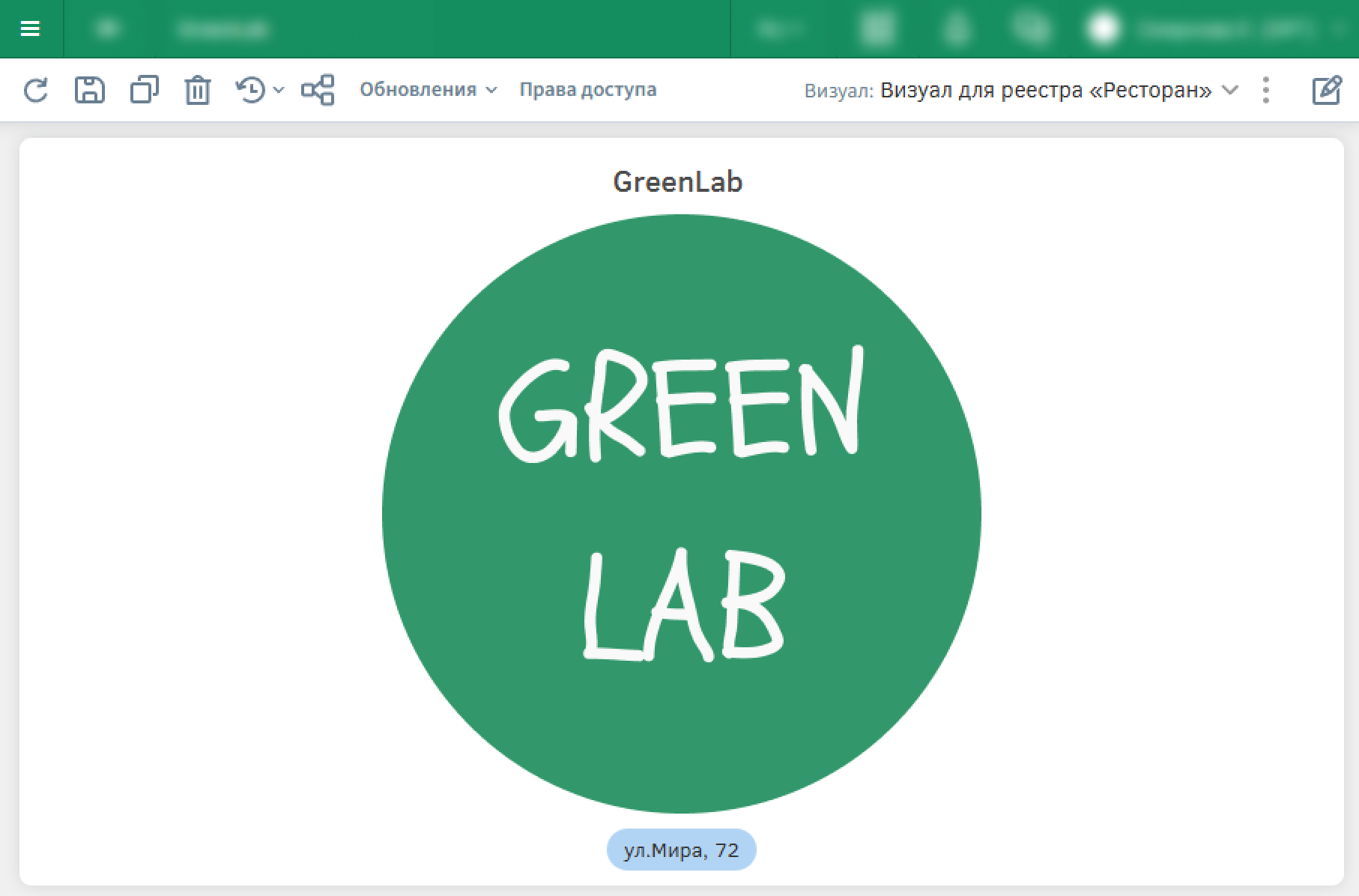Open the relations diagram icon

(x=318, y=90)
